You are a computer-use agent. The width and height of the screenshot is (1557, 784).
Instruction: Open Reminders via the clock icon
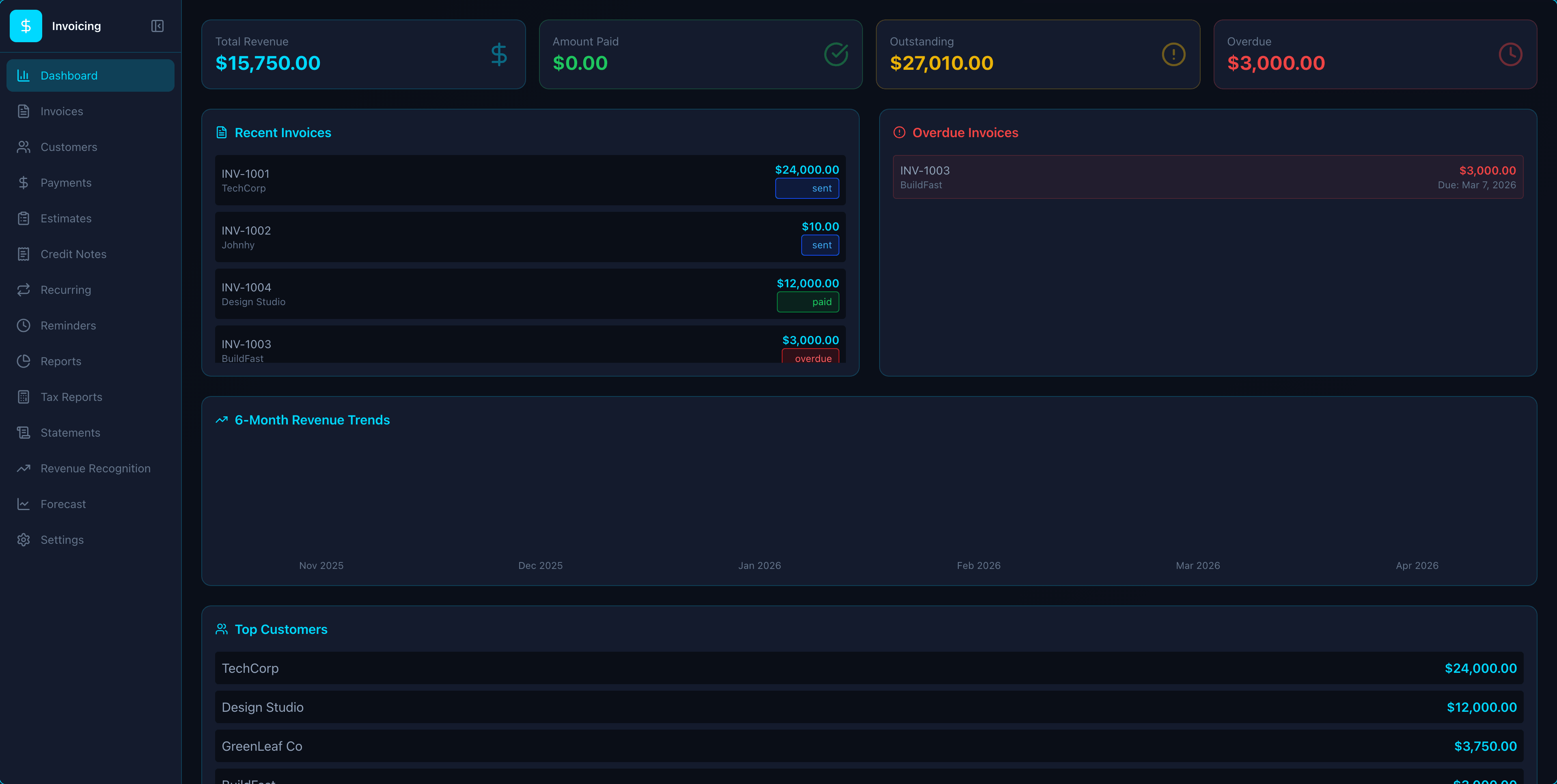24,325
